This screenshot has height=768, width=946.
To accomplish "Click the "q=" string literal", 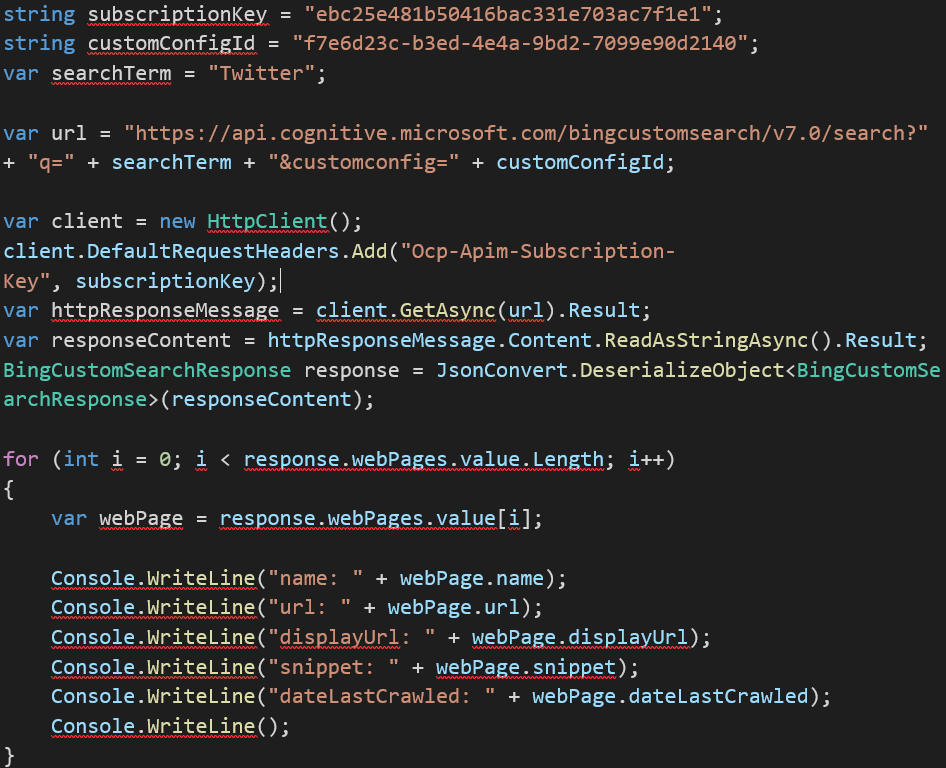I will point(51,162).
